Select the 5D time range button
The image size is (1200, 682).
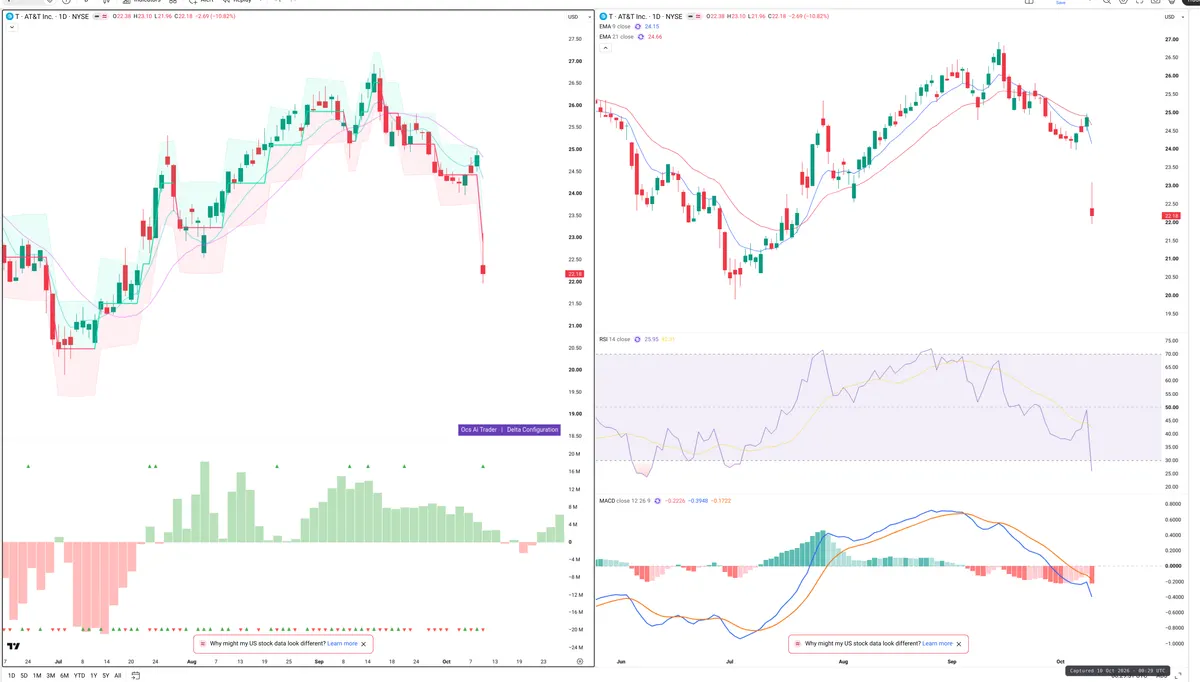pos(24,676)
